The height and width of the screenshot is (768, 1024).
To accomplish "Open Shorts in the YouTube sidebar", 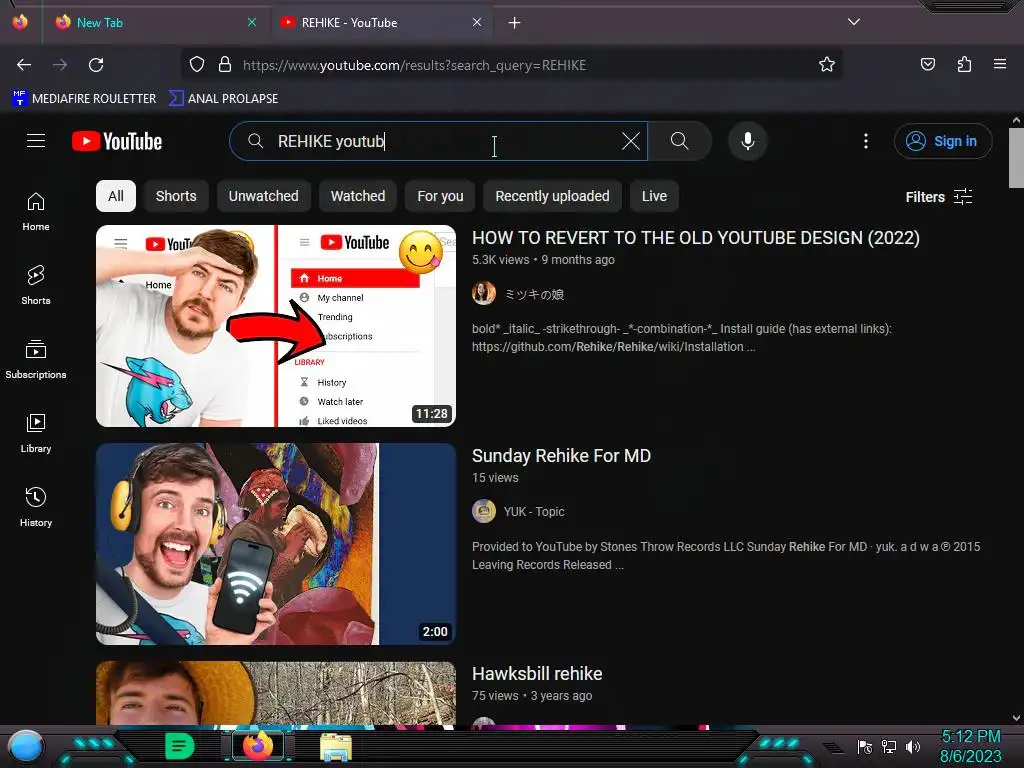I will tap(36, 285).
